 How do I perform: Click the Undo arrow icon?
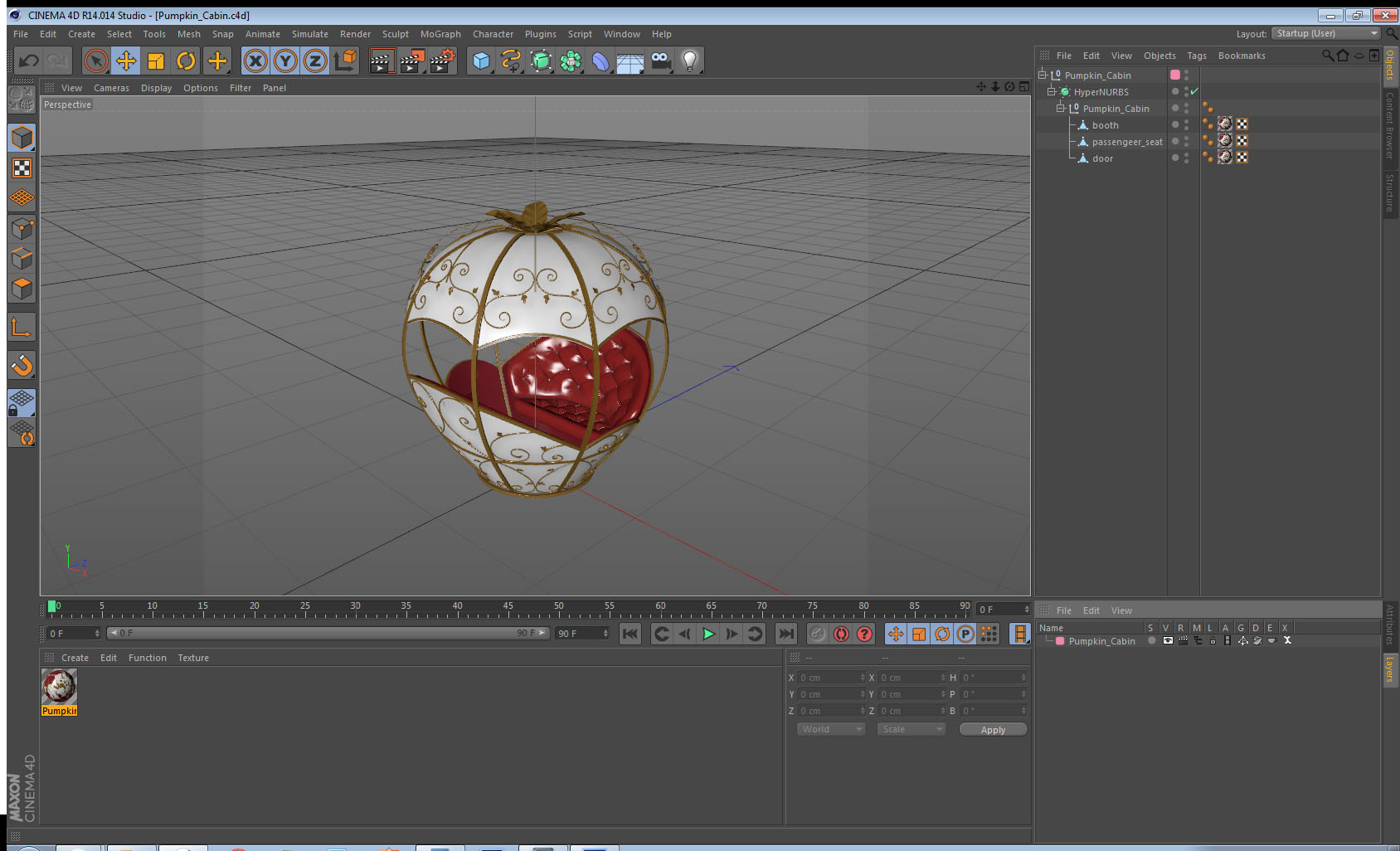click(29, 61)
